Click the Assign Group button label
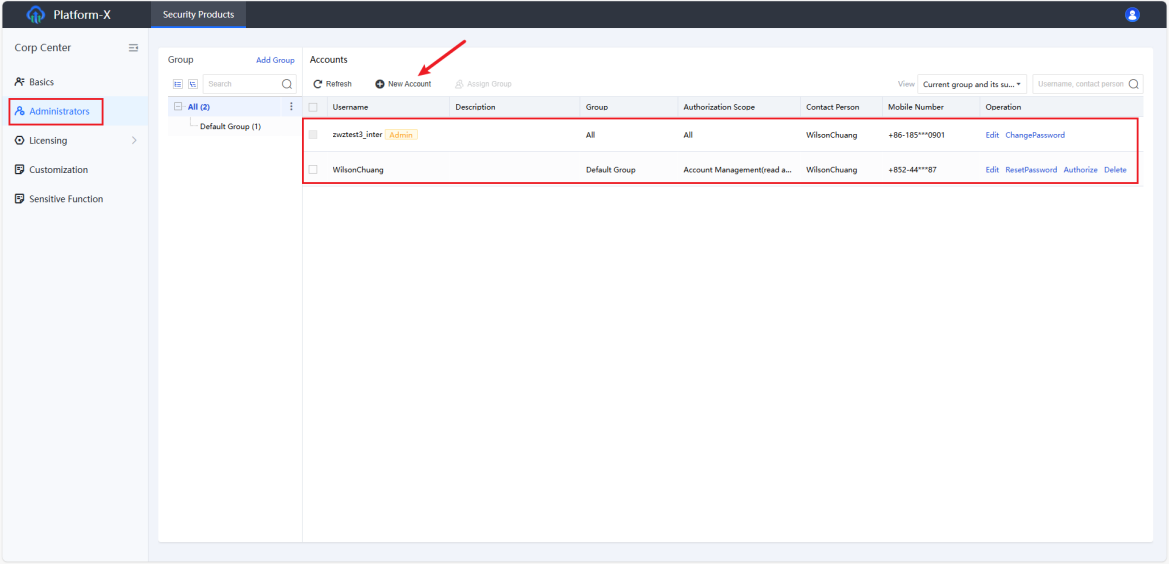This screenshot has height=564, width=1169. tap(489, 84)
